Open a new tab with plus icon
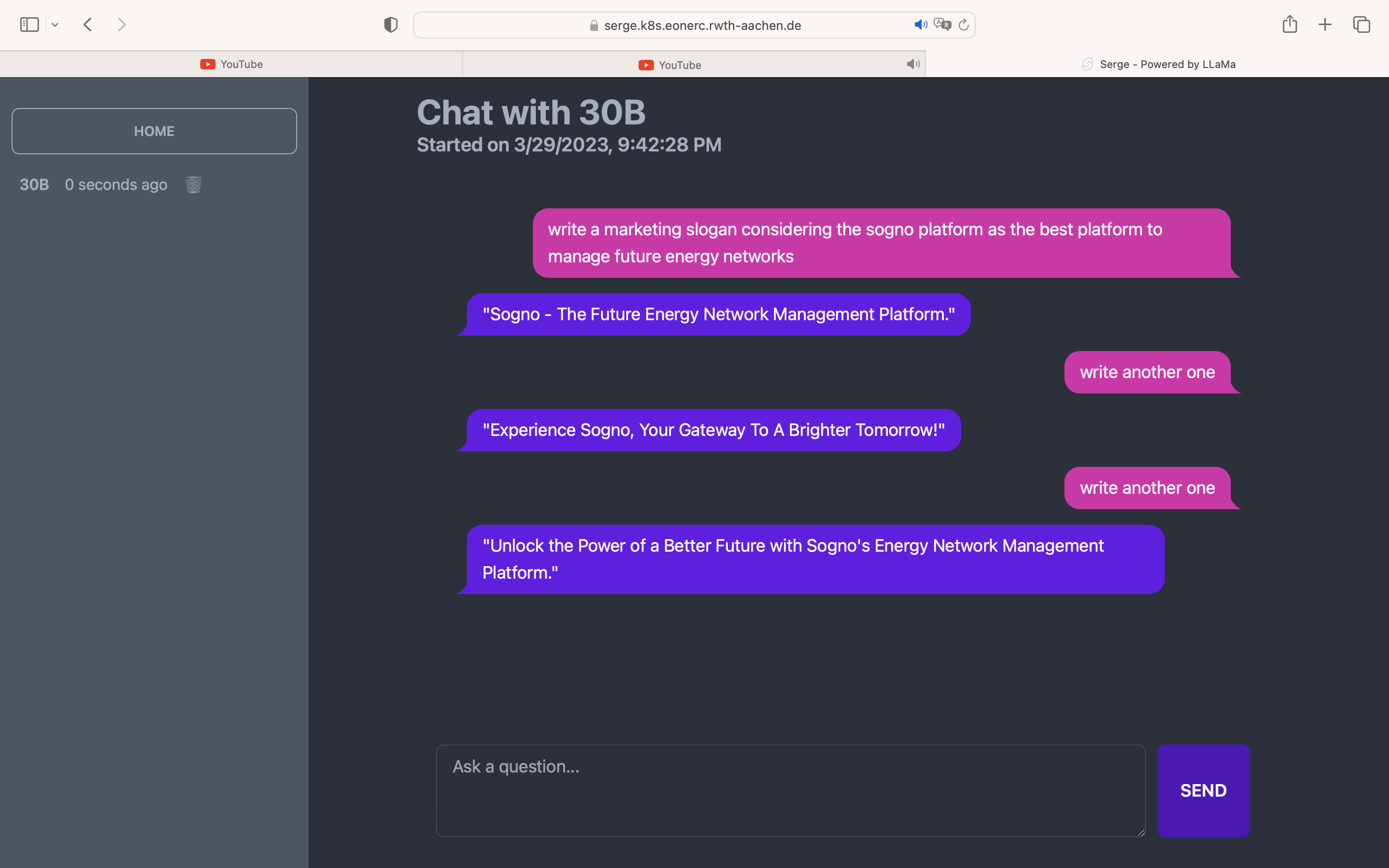 (x=1325, y=25)
